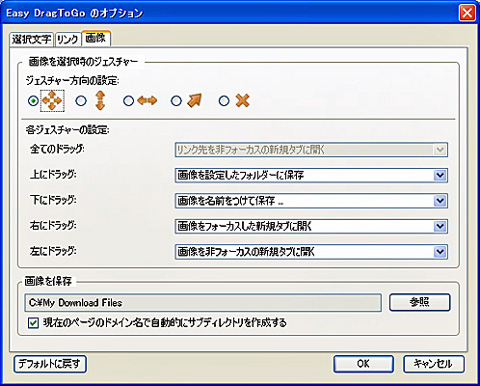Select the diagonal-arrow gesture radio button
Image resolution: width=480 pixels, height=386 pixels.
coord(176,101)
